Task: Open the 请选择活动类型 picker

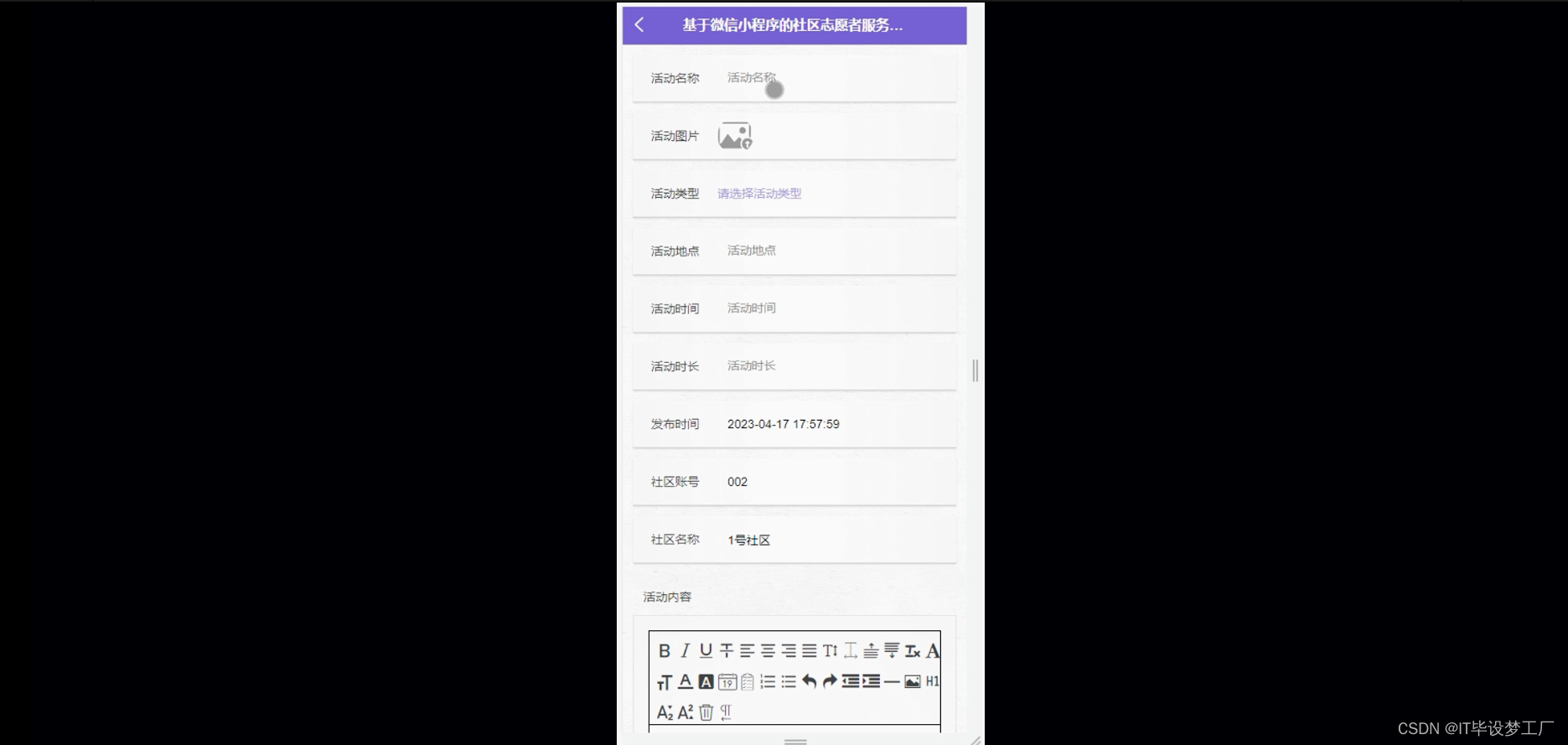Action: (x=759, y=194)
